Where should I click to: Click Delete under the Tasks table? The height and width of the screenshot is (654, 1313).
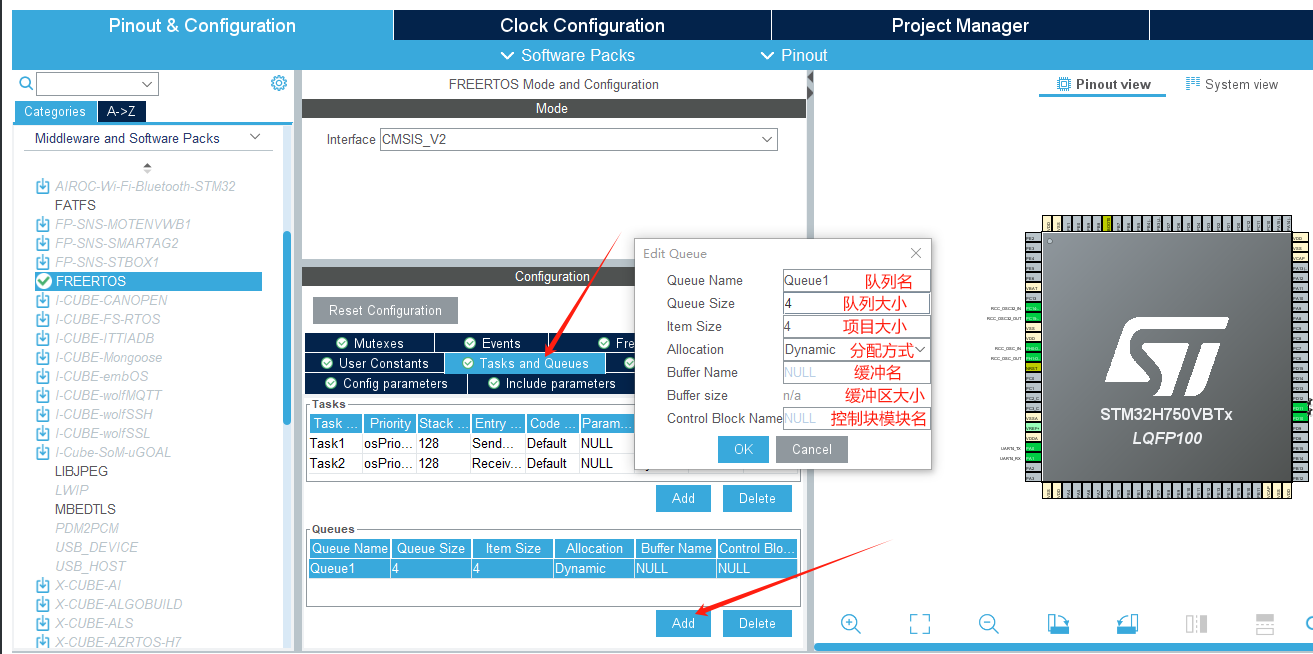point(757,498)
